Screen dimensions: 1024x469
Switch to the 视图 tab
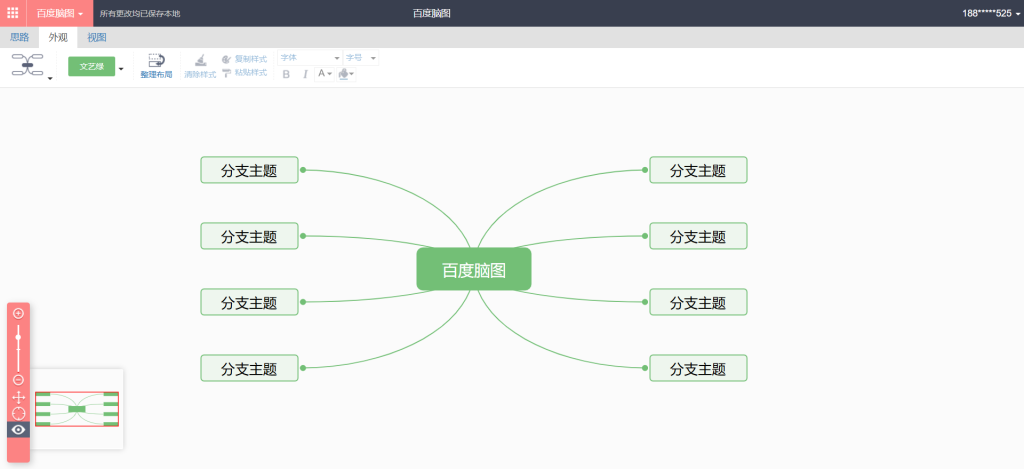97,37
